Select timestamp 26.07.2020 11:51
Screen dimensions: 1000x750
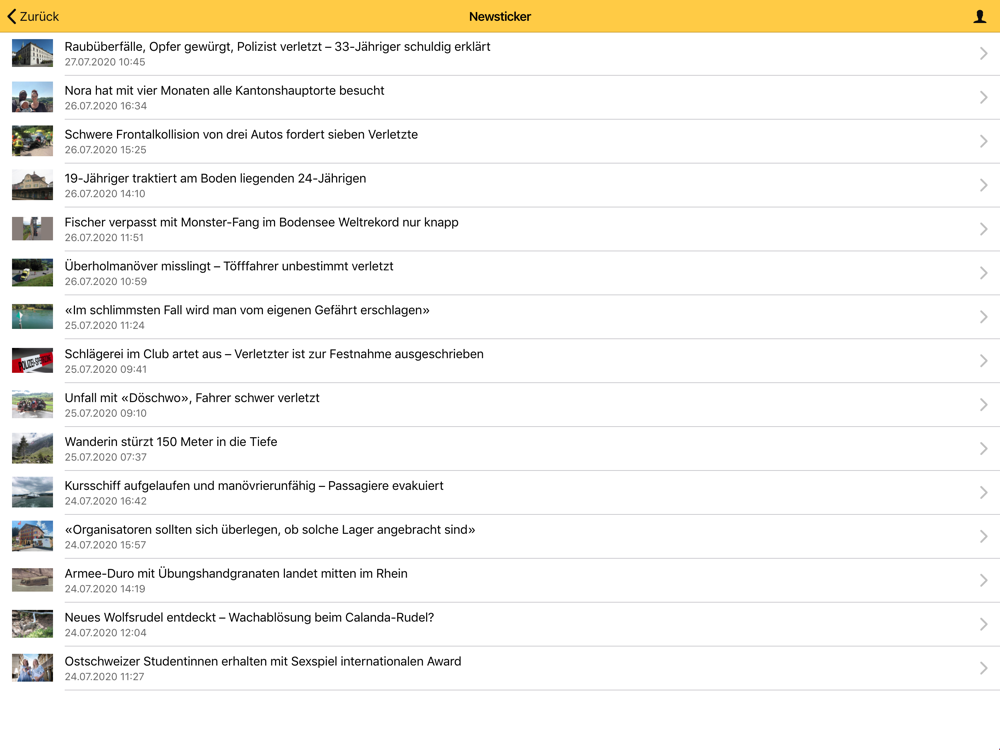click(104, 238)
